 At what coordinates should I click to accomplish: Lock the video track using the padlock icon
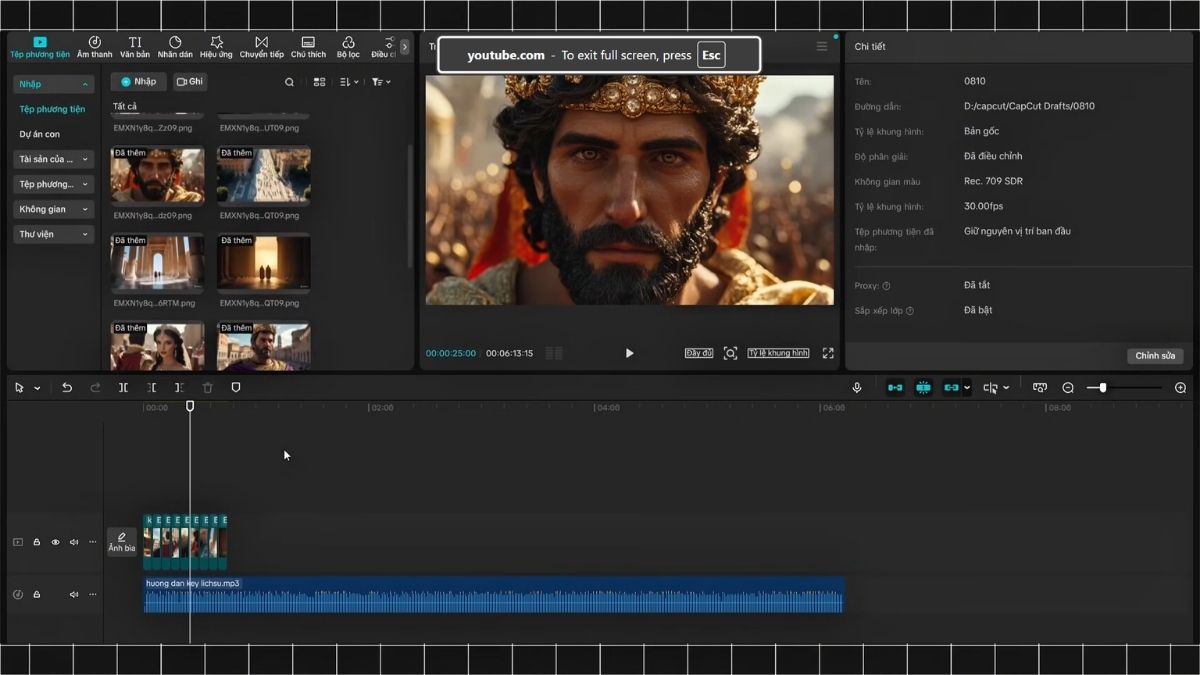point(36,541)
